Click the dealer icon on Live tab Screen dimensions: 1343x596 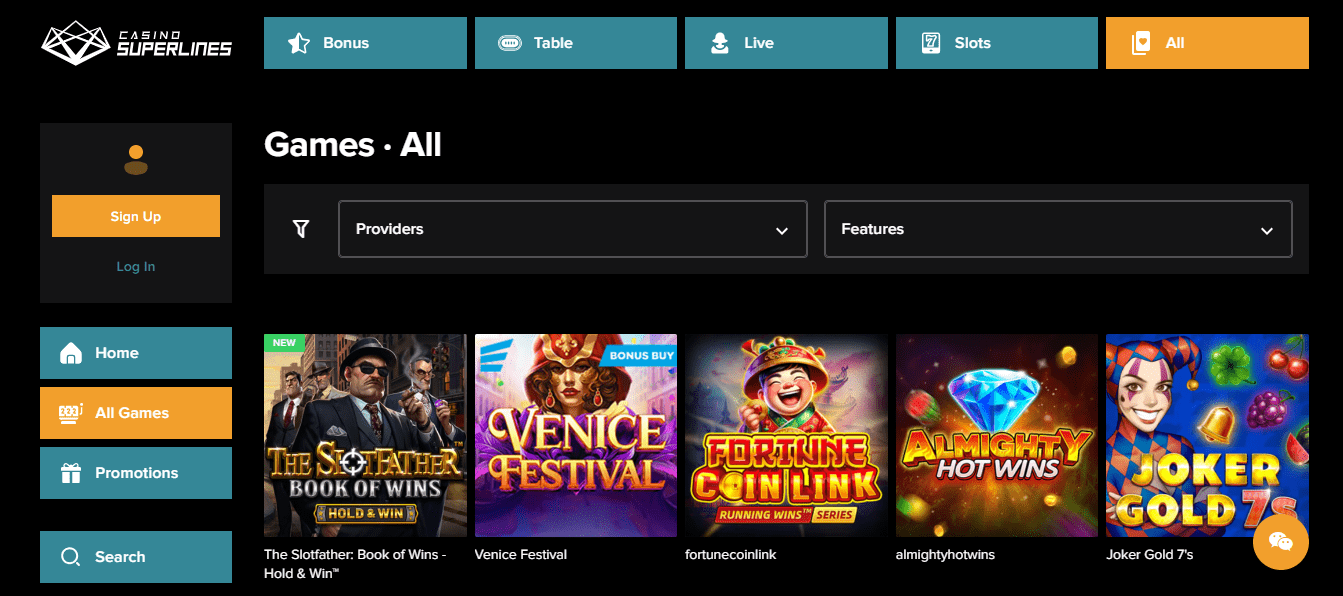[x=719, y=43]
